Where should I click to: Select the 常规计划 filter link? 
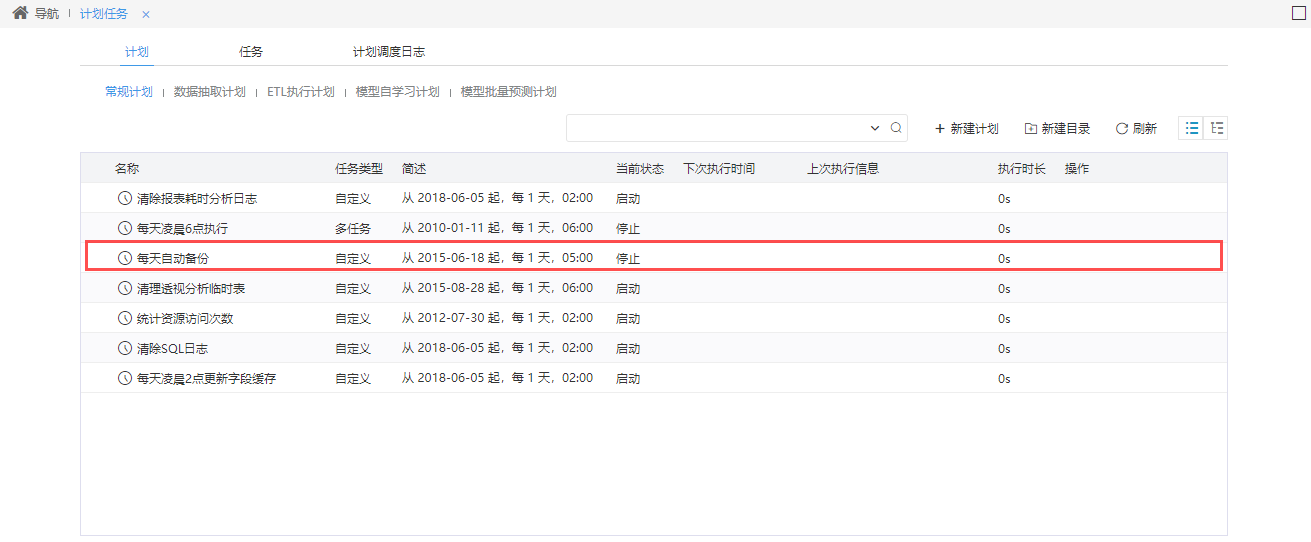[x=129, y=91]
